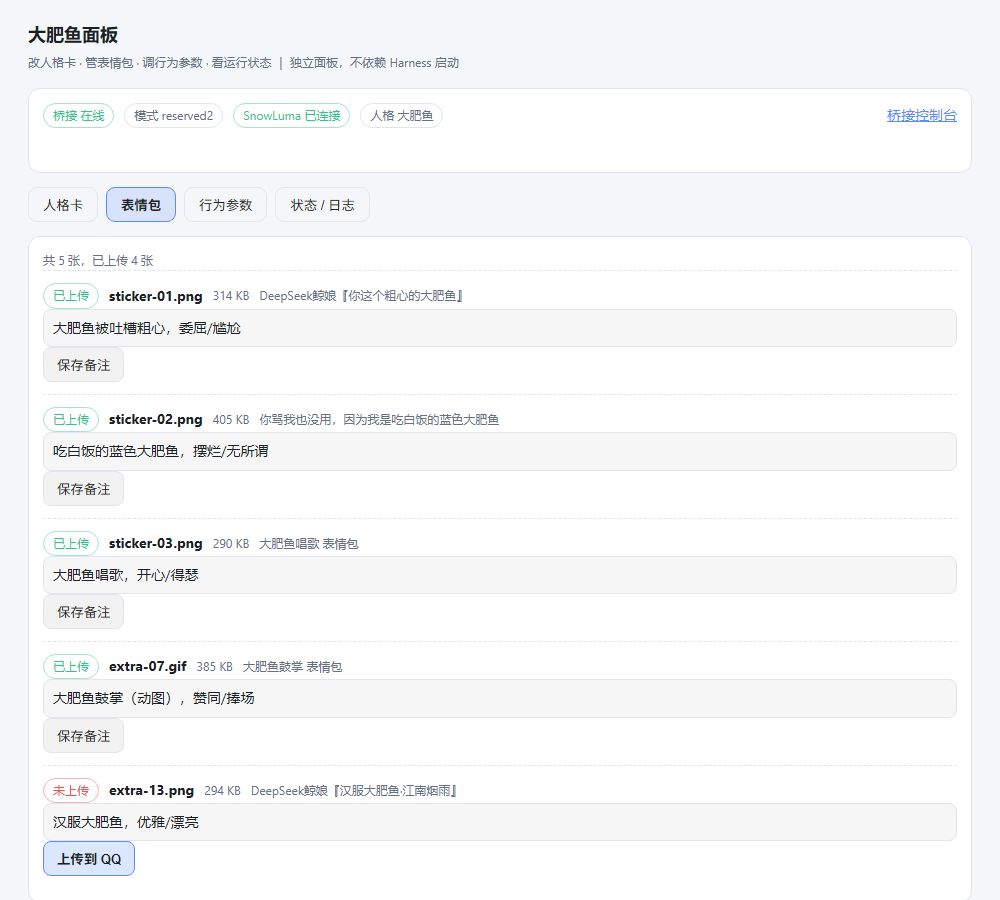Save the note for sticker-02.png

84,489
